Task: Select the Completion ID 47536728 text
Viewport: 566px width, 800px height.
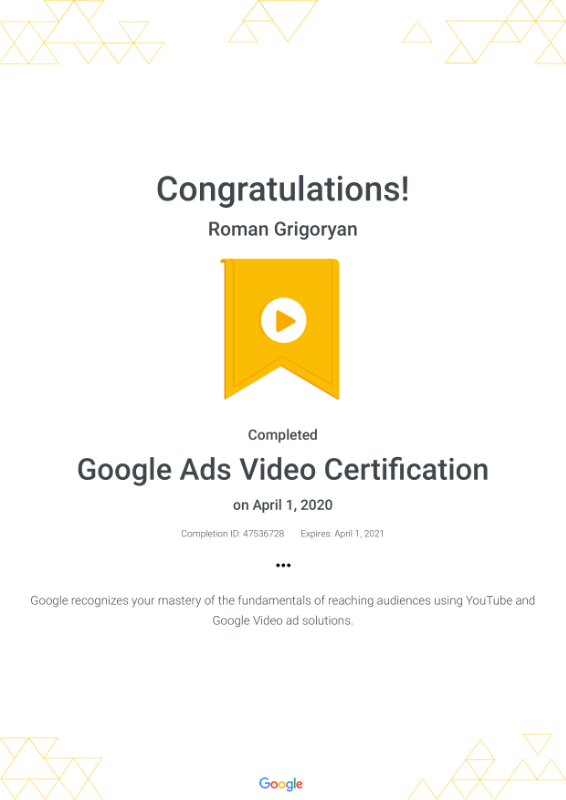Action: pyautogui.click(x=232, y=534)
